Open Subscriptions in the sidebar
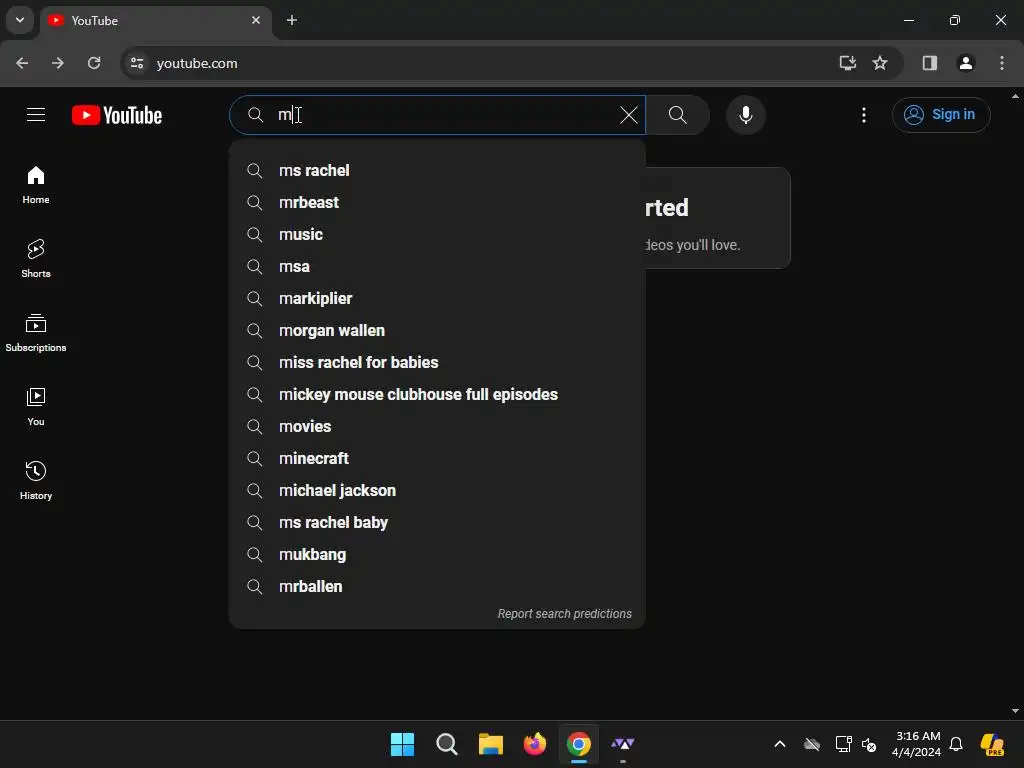The image size is (1024, 768). point(36,332)
